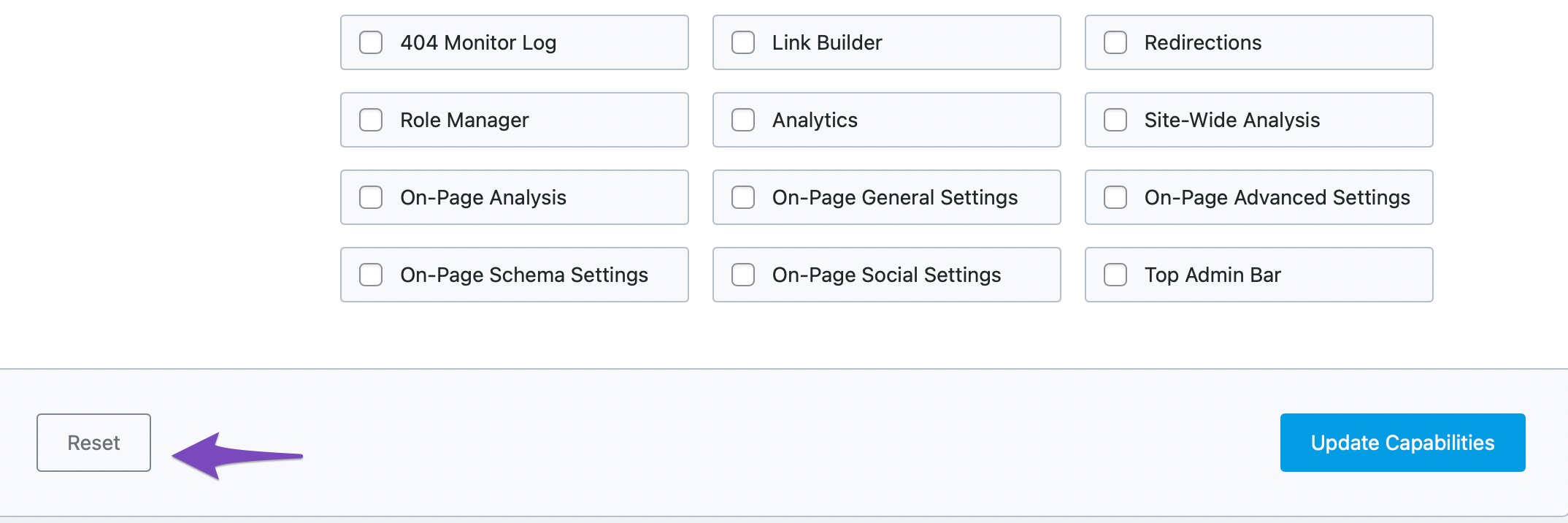Click the Link Builder label text
1568x523 pixels.
[x=826, y=42]
